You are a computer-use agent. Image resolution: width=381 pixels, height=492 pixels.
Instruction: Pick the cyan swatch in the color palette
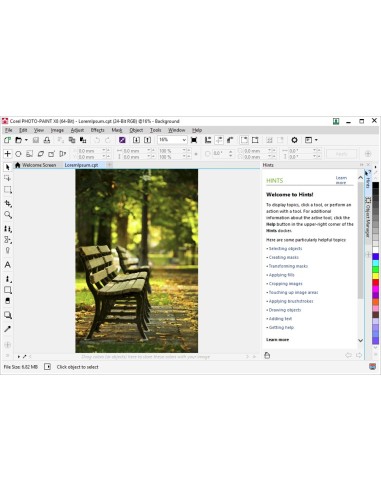376,263
